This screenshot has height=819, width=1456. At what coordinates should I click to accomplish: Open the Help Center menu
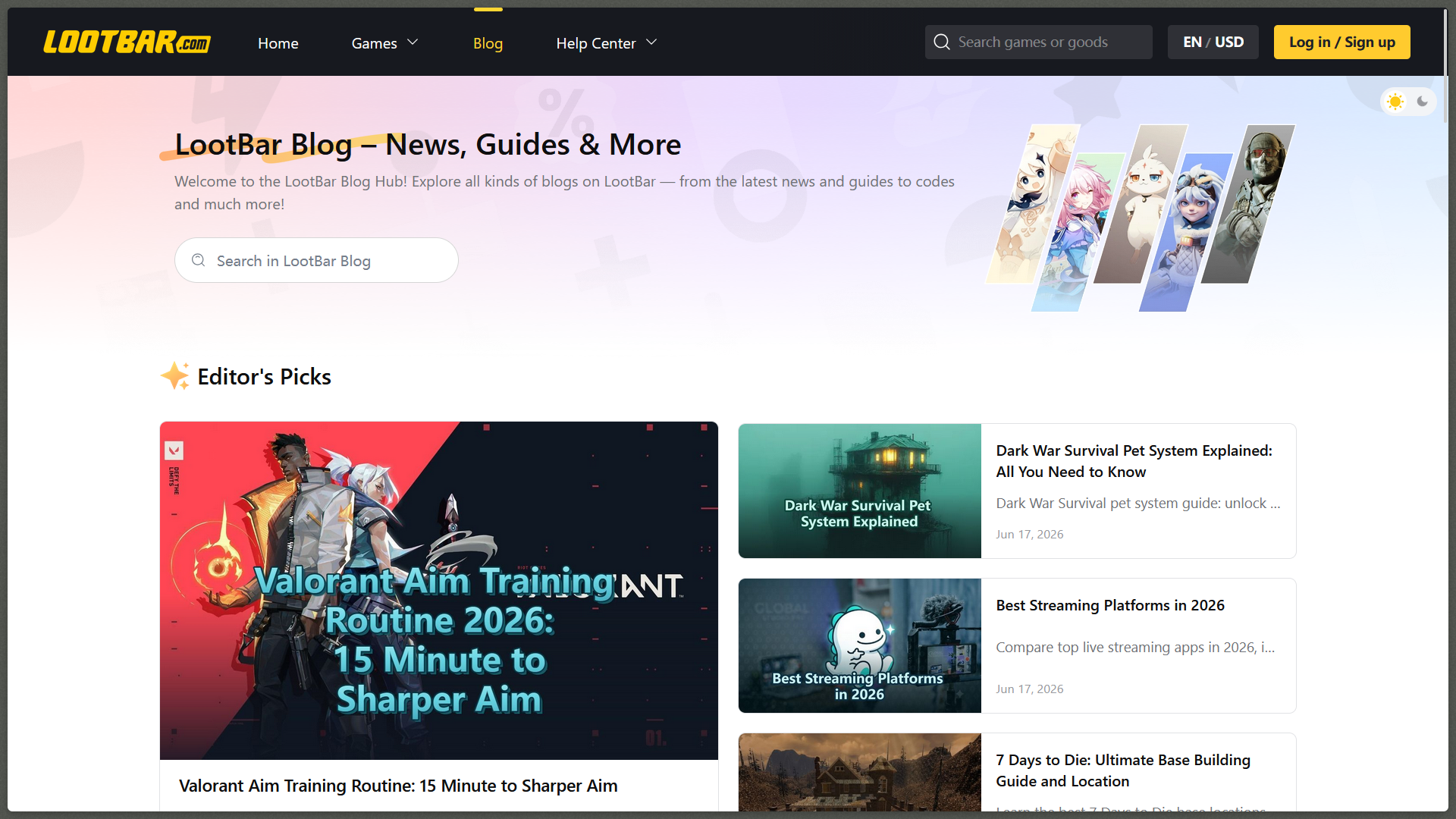pos(596,43)
